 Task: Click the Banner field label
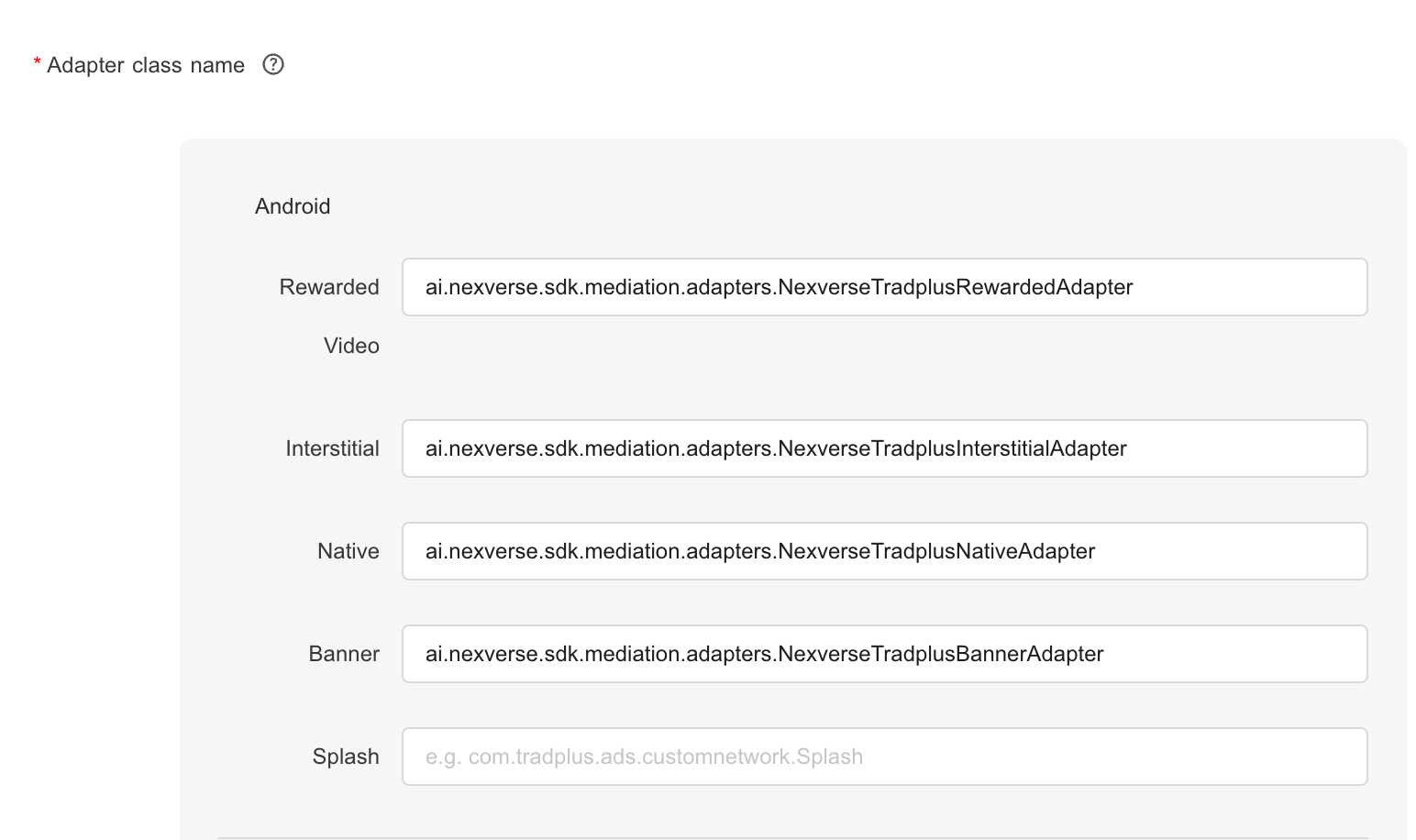[x=343, y=654]
